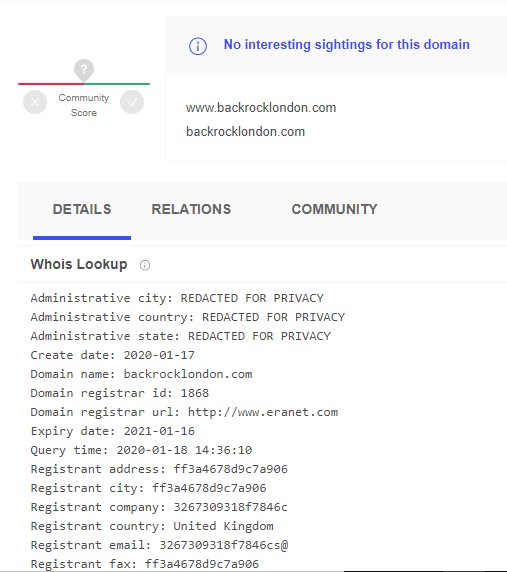Click the Community Score label
This screenshot has width=507, height=572.
coord(84,105)
